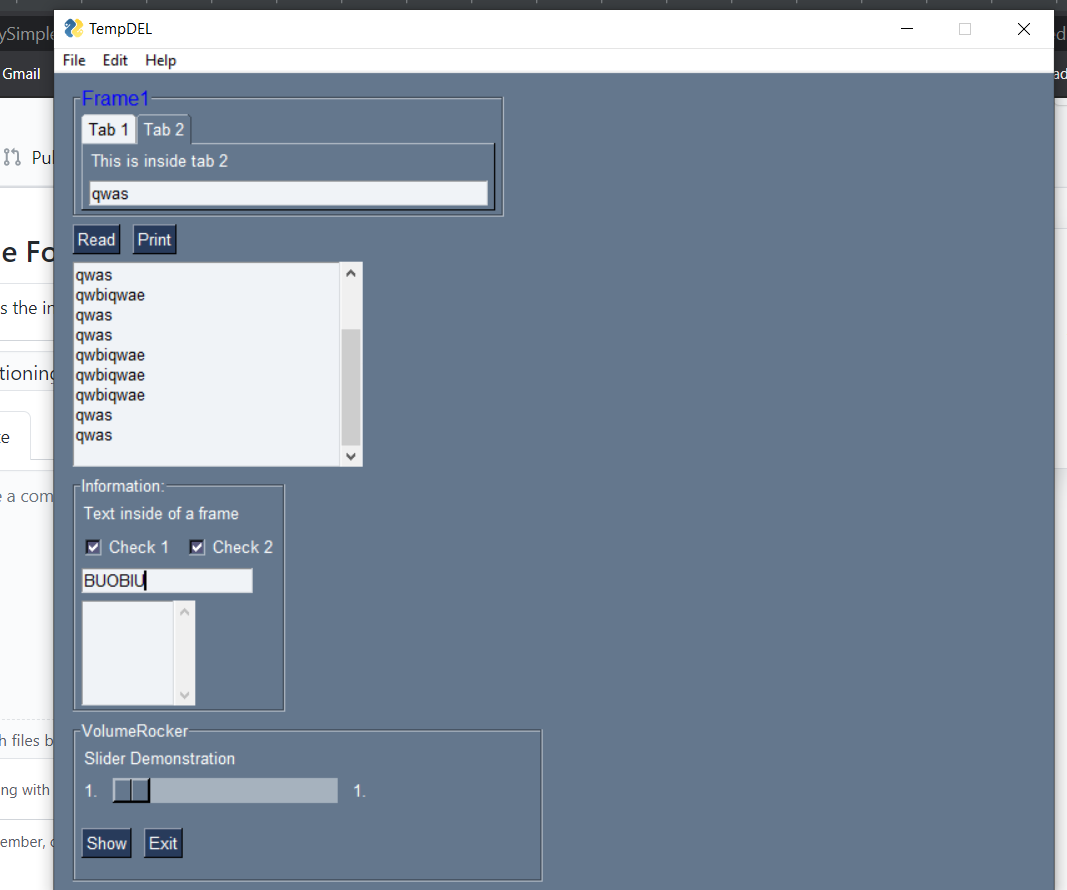This screenshot has width=1067, height=890.
Task: Click the qwas input inside Tab 1
Action: 288,193
